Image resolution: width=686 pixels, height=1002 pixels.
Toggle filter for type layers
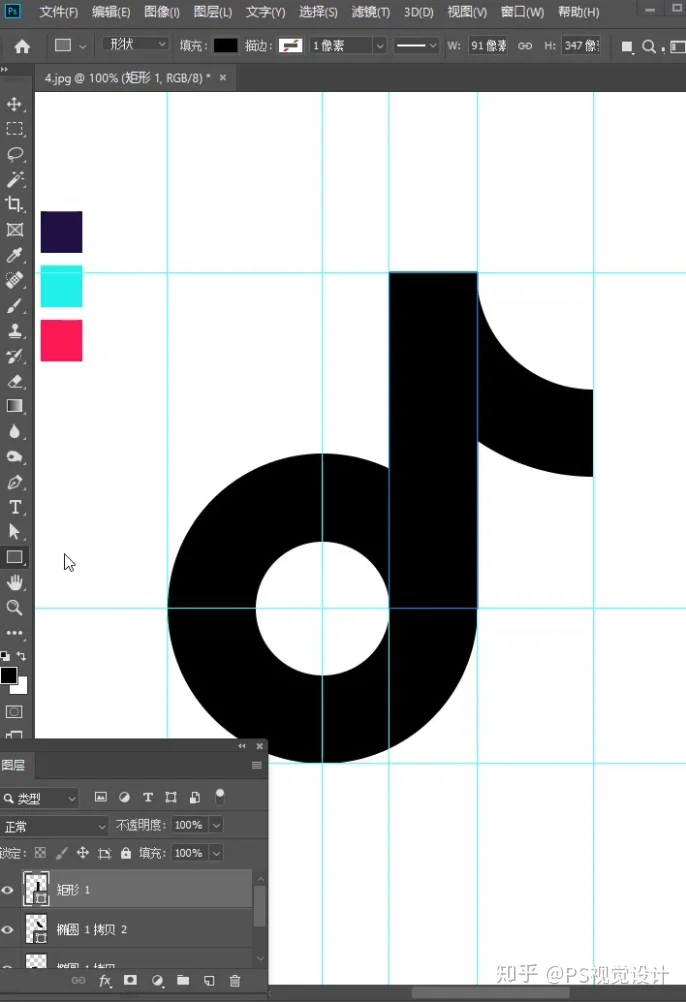(x=148, y=797)
